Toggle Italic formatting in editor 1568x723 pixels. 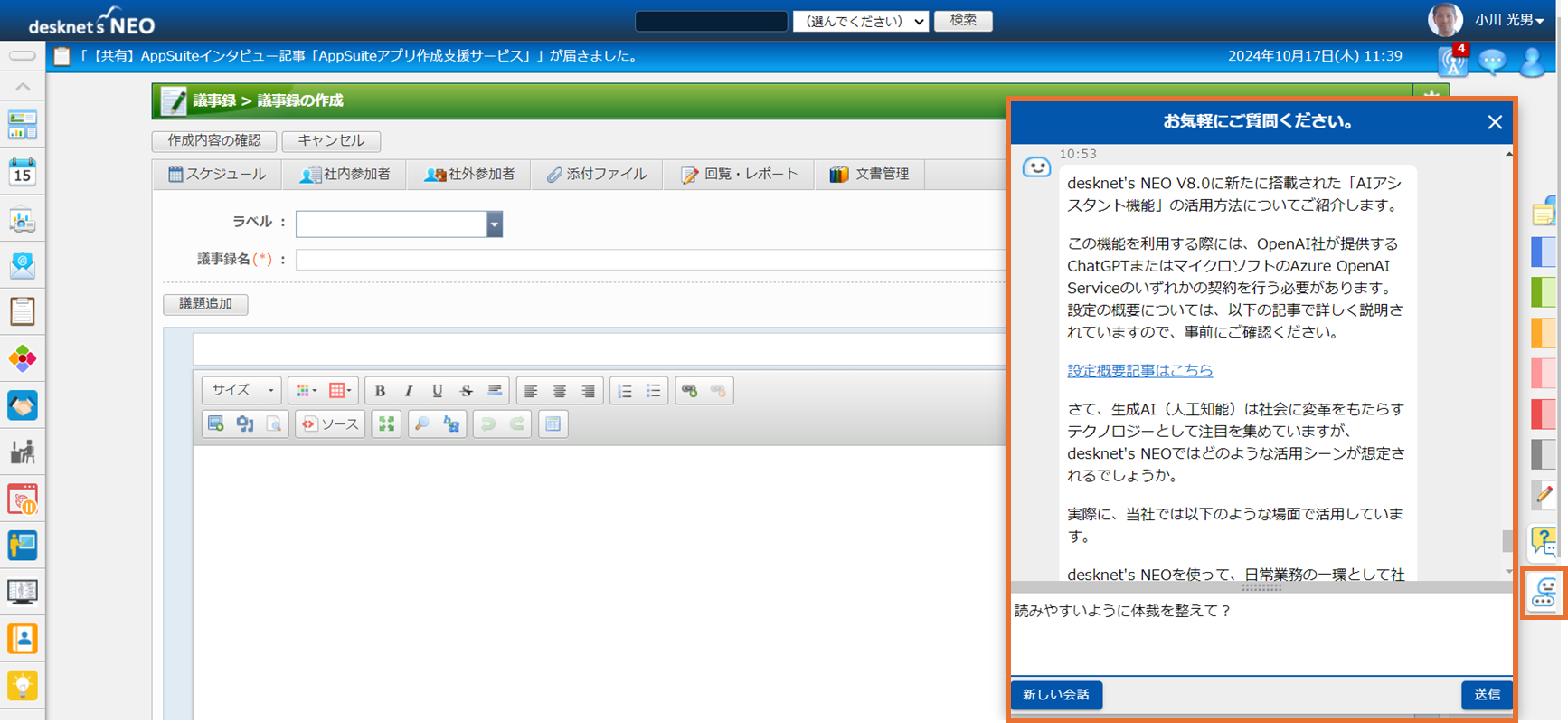click(409, 391)
